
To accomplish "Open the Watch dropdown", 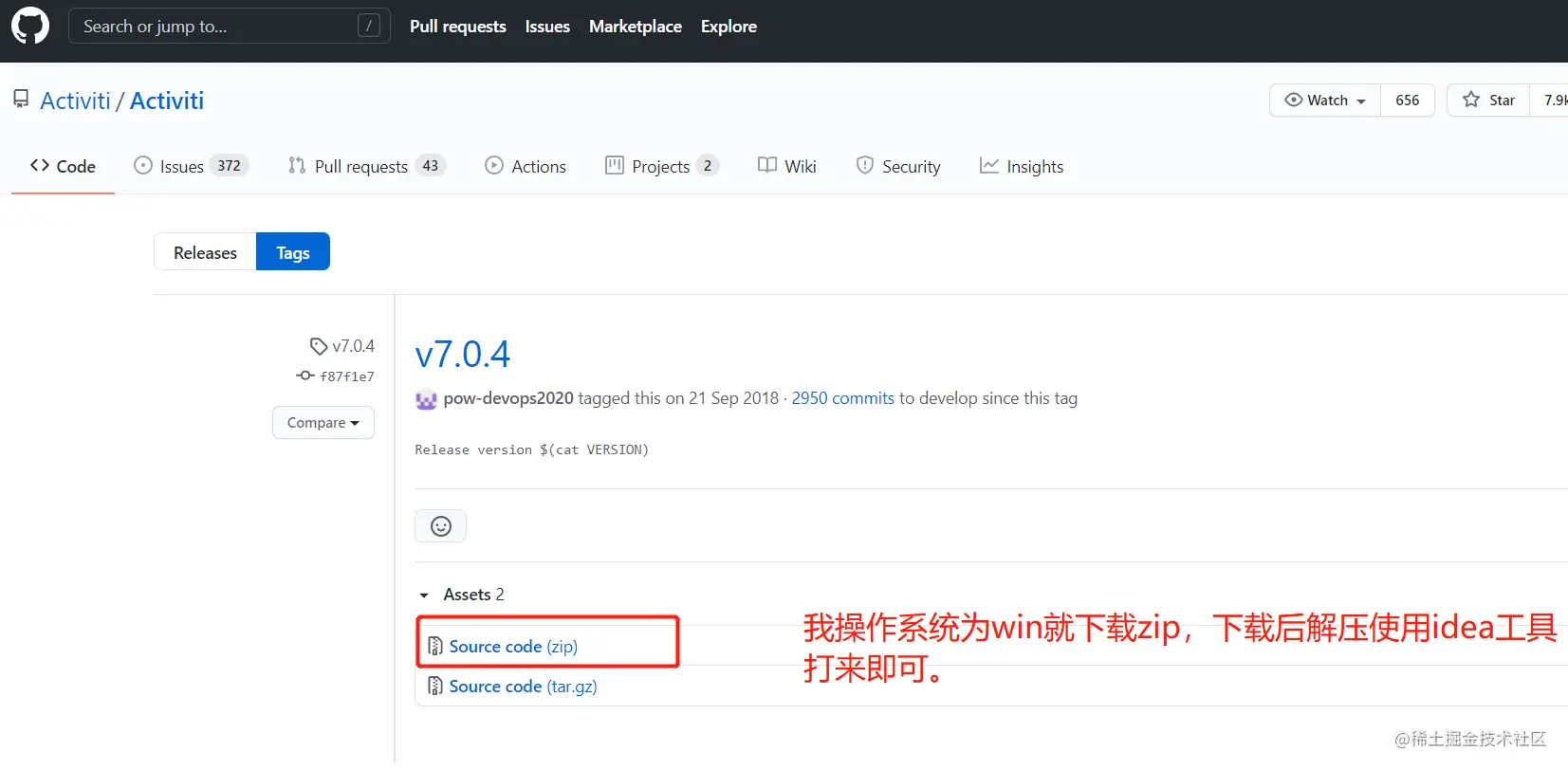I will (x=1325, y=100).
